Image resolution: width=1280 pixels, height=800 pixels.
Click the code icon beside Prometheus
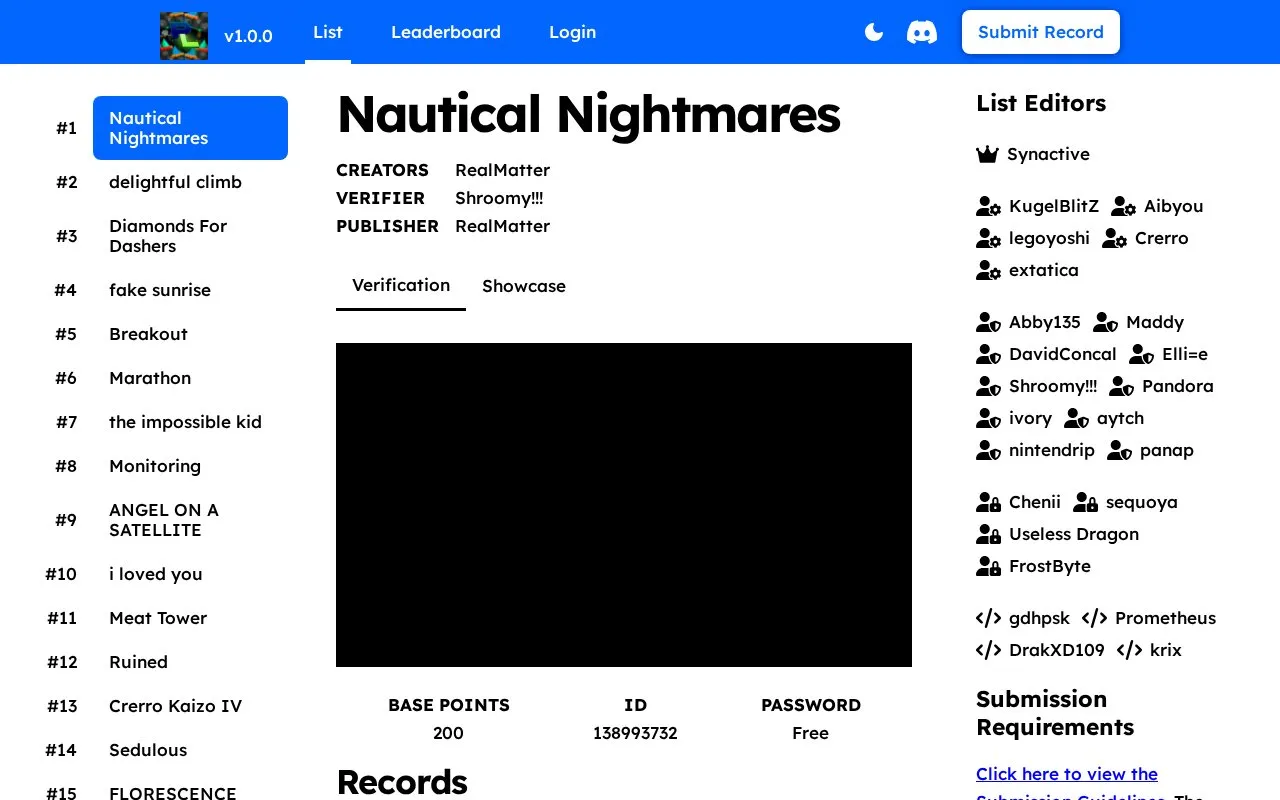point(1095,618)
